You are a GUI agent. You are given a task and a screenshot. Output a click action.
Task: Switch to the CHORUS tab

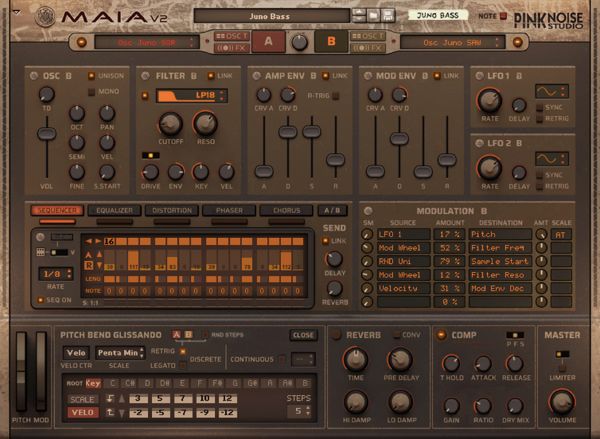point(287,211)
